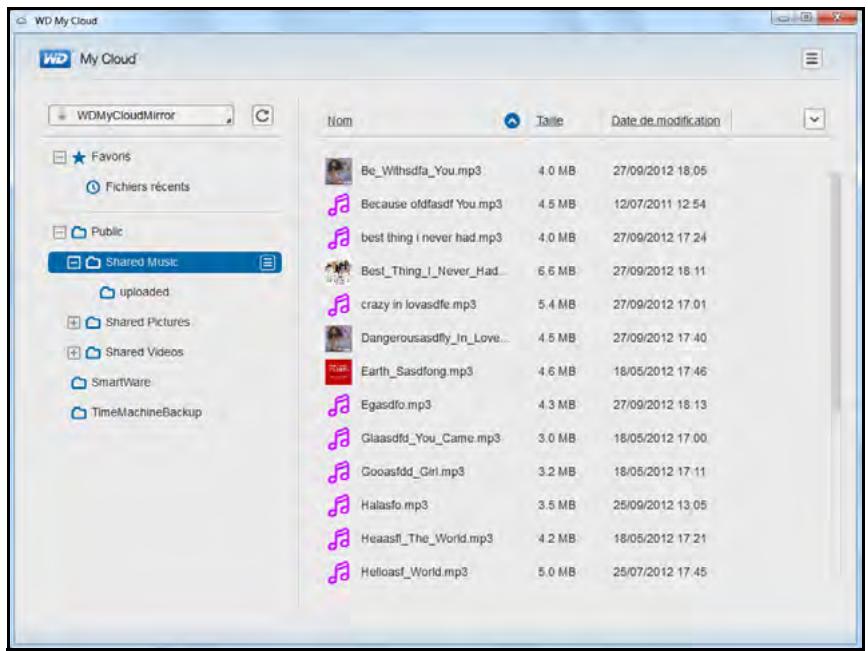Select the Favoris star icon
Screen dimensions: 868x651
(x=79, y=157)
